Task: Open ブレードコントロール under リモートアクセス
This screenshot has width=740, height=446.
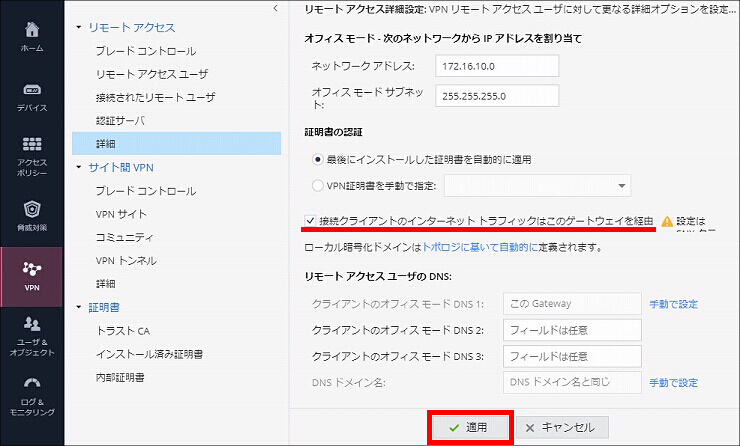Action: coord(146,51)
